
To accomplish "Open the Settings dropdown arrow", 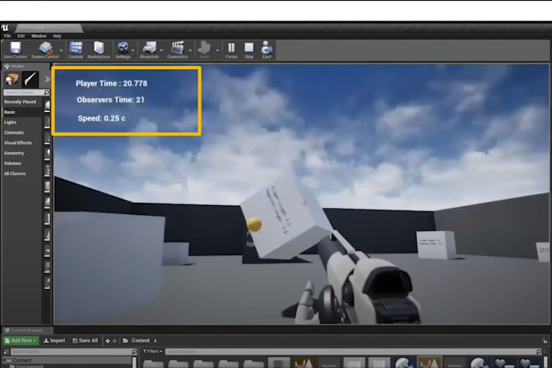I will click(x=133, y=50).
